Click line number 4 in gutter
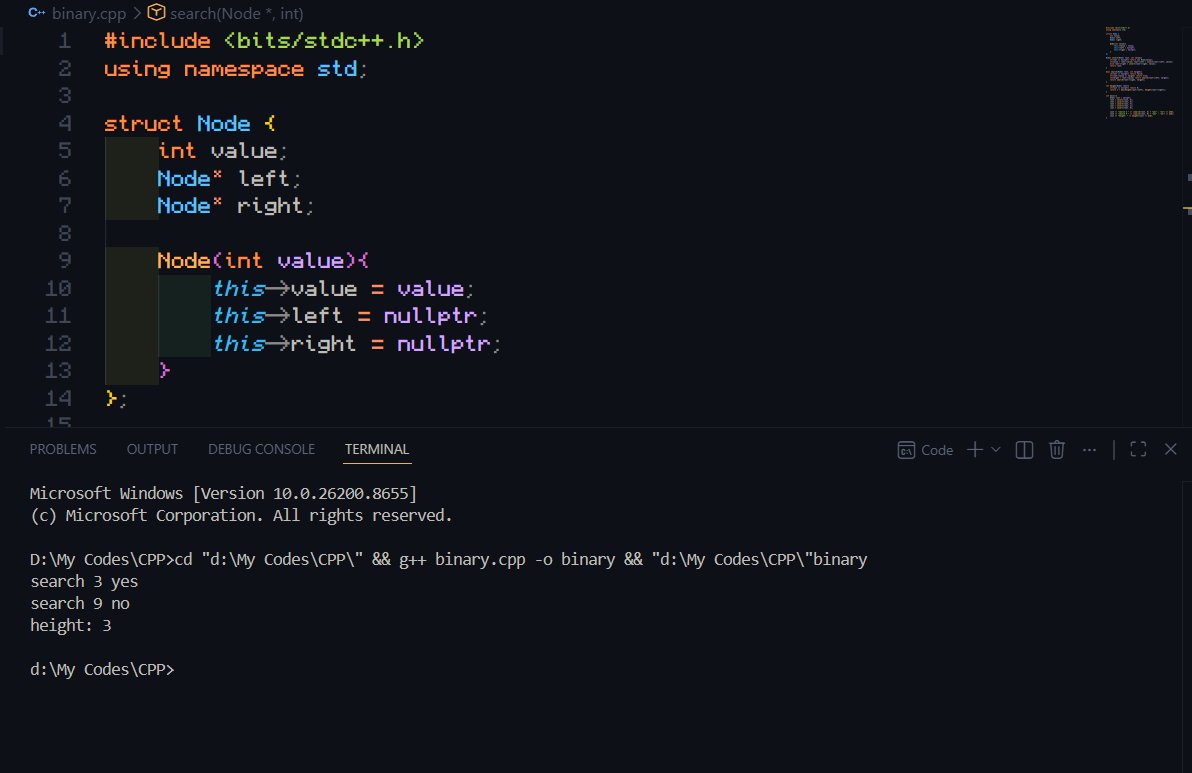Screen dimensions: 1192x773 65,123
